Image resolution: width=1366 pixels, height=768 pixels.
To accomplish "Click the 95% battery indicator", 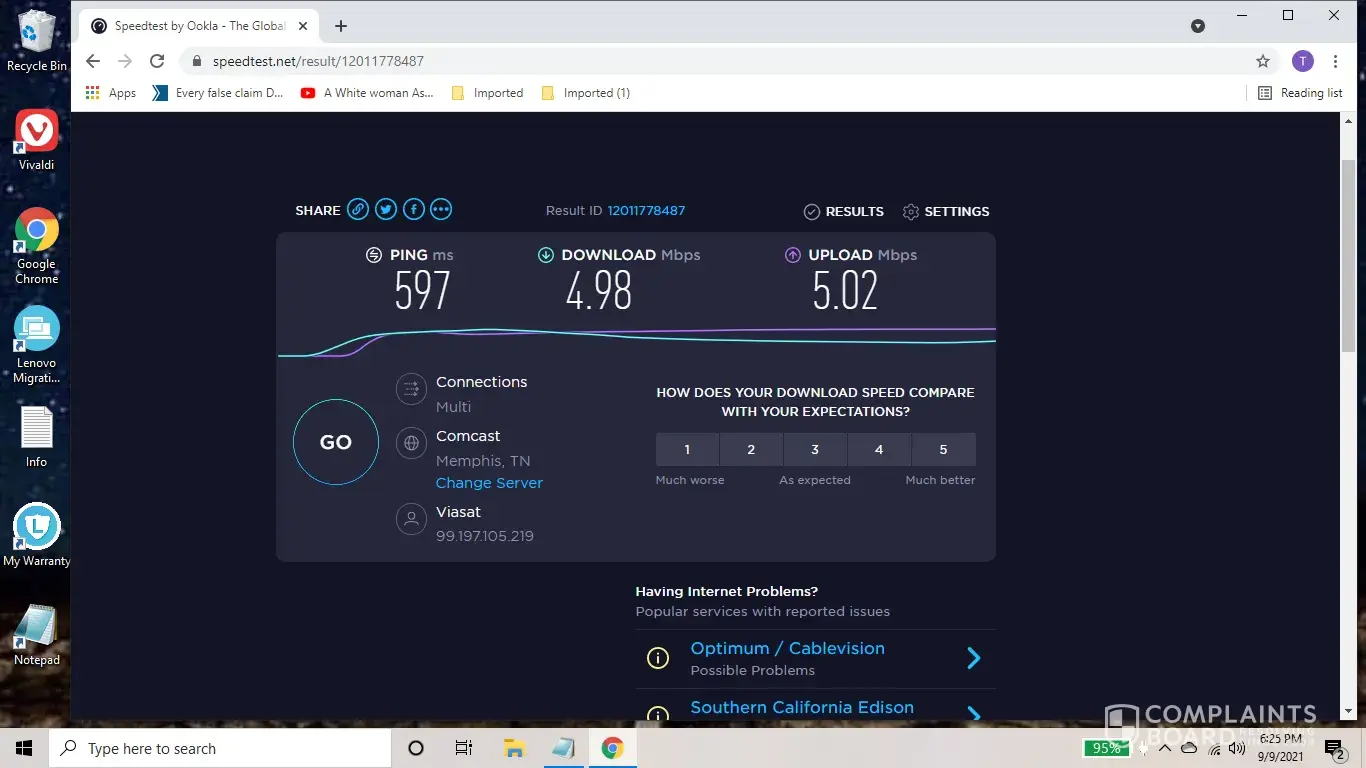I will [1107, 748].
